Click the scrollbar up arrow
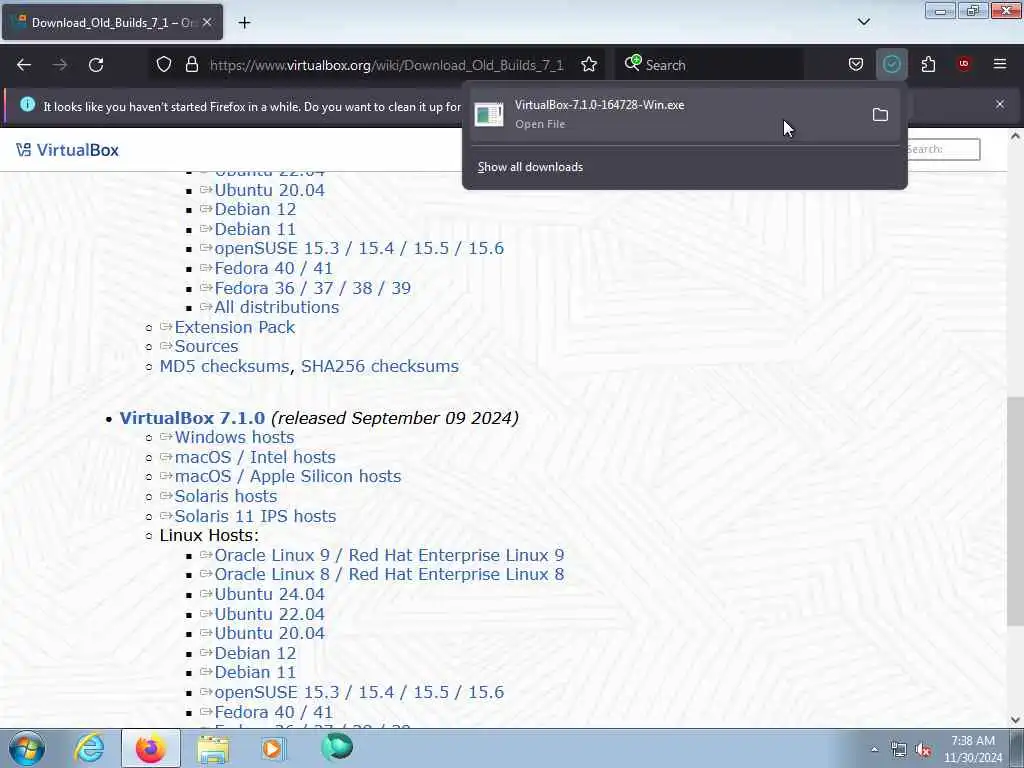Image resolution: width=1024 pixels, height=768 pixels. click(1015, 136)
